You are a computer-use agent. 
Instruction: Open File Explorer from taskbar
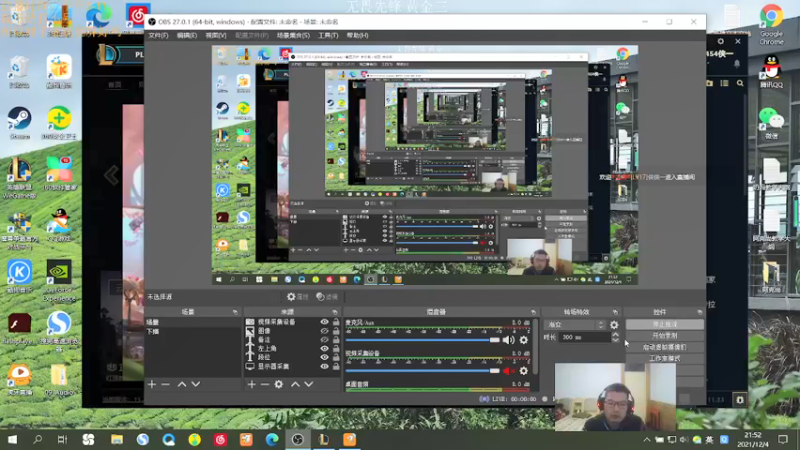coord(116,439)
